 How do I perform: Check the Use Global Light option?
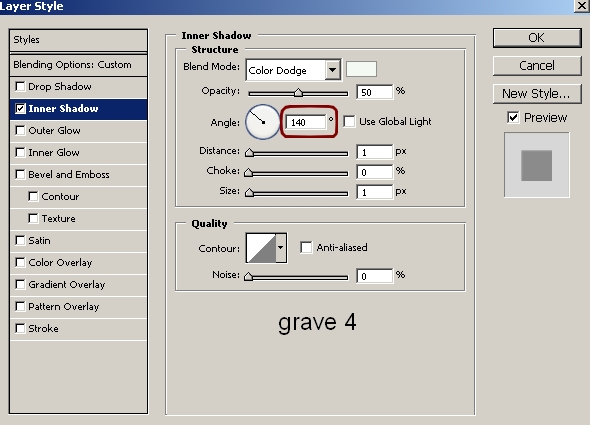point(349,122)
